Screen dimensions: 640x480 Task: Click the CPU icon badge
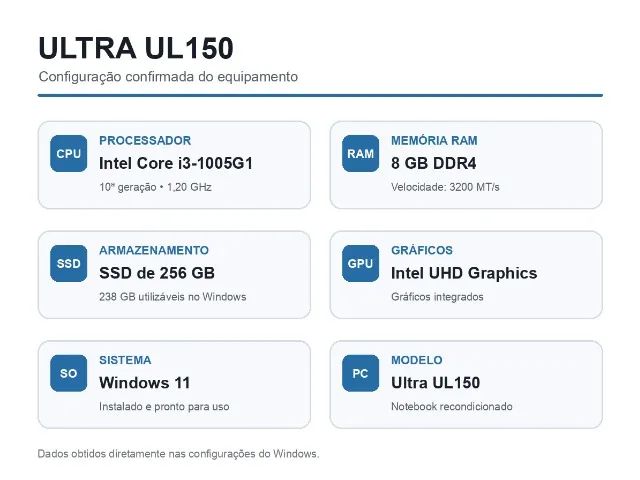pyautogui.click(x=69, y=153)
